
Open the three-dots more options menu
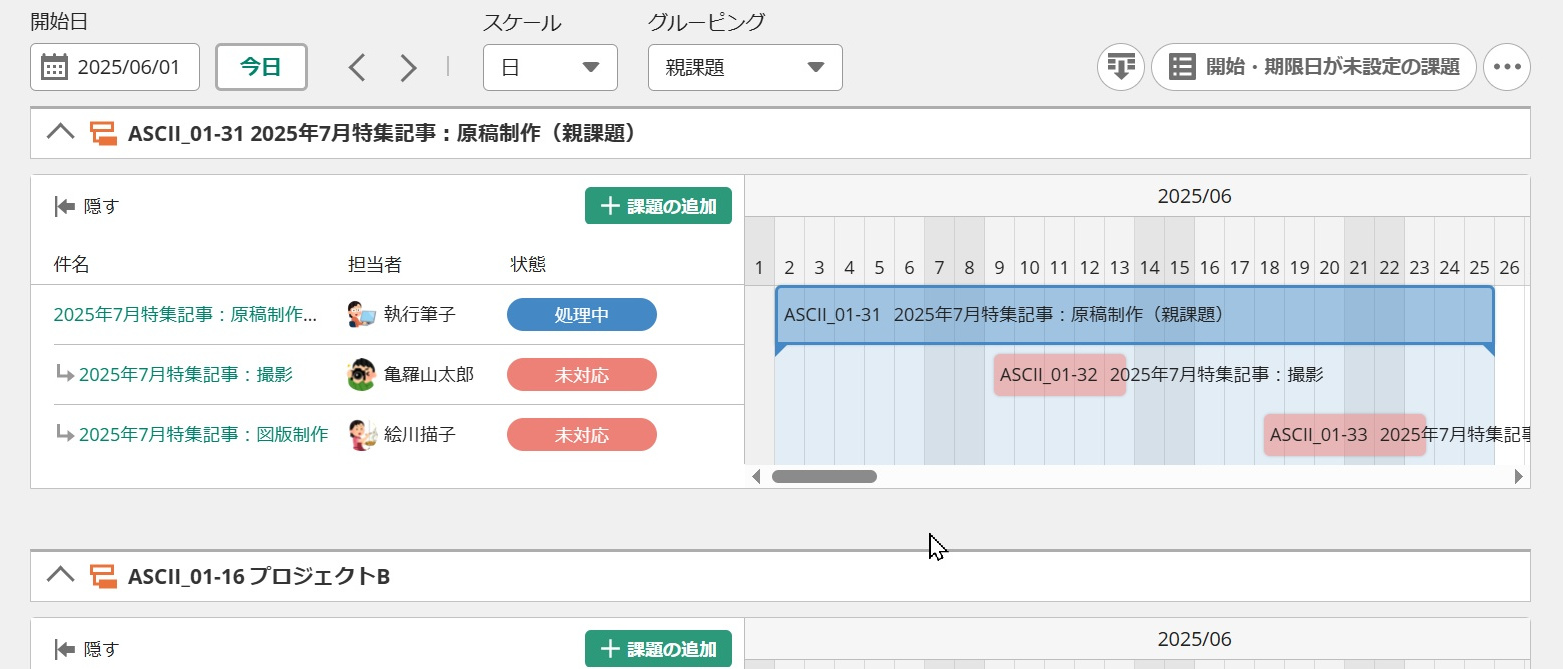point(1506,67)
